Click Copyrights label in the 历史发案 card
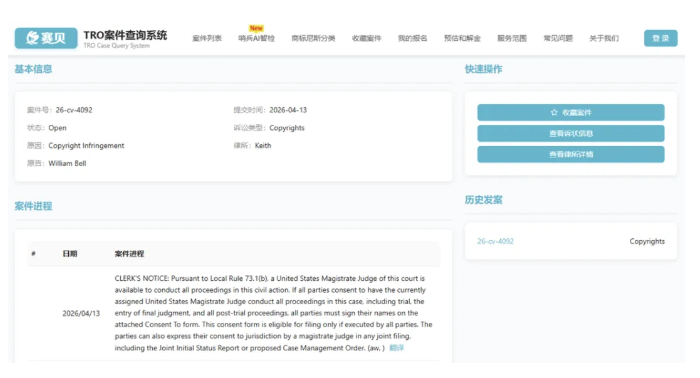 (647, 241)
